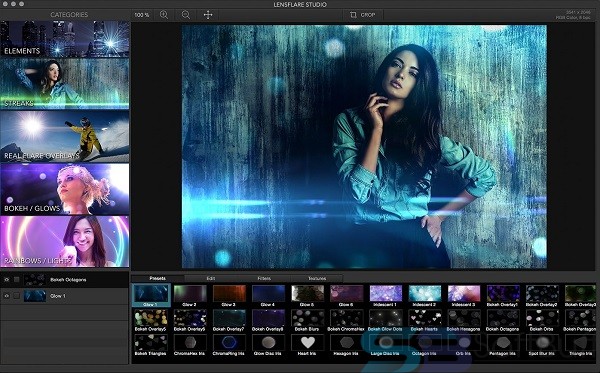Apply the Bokeh Overlay8 preset

pyautogui.click(x=268, y=320)
